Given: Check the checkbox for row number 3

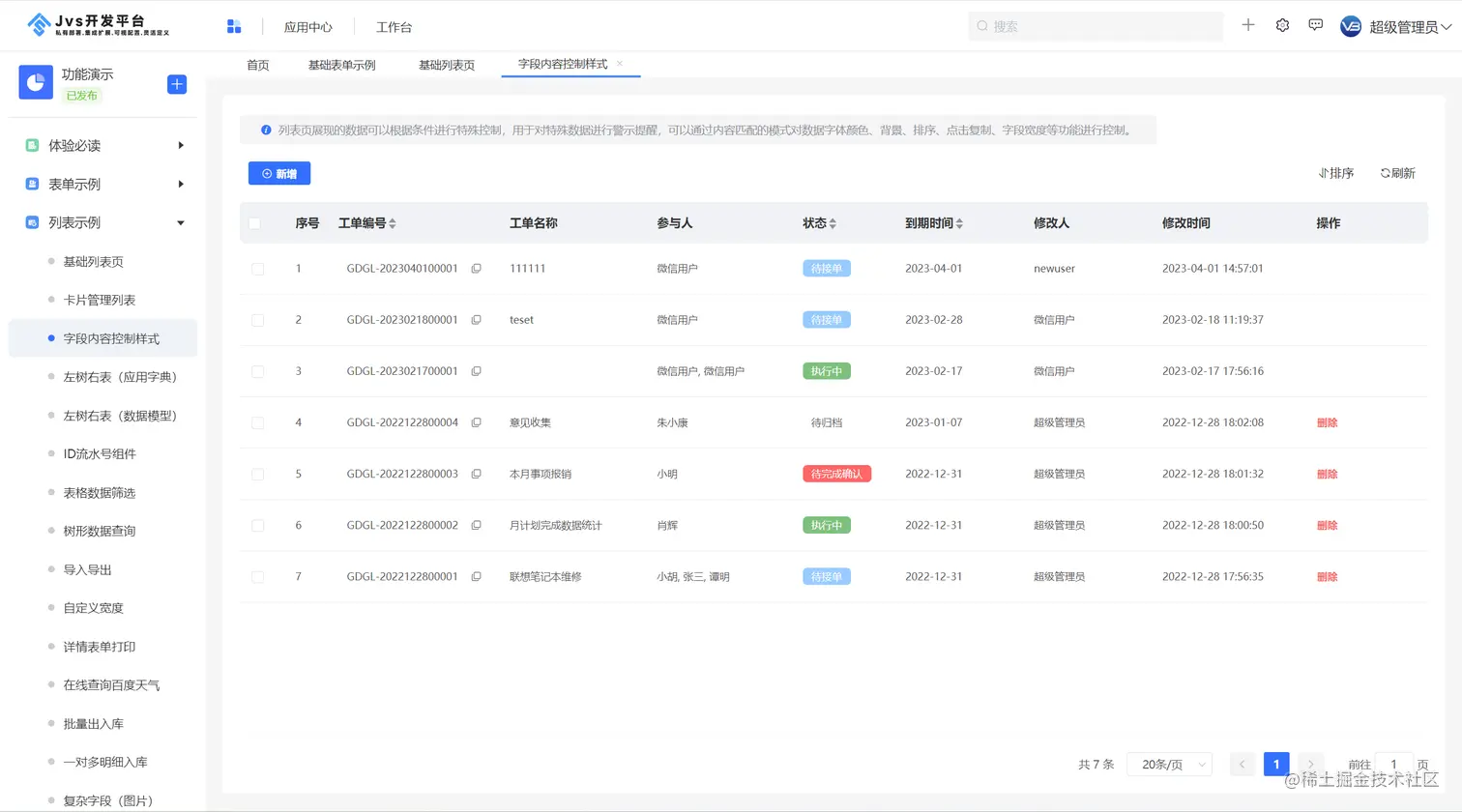Looking at the screenshot, I should (257, 371).
